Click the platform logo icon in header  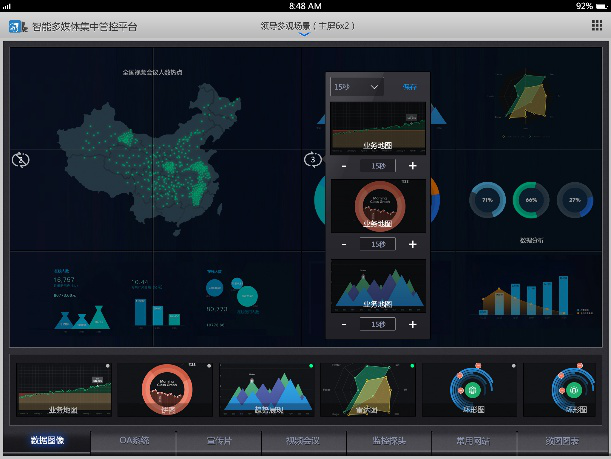click(x=17, y=25)
